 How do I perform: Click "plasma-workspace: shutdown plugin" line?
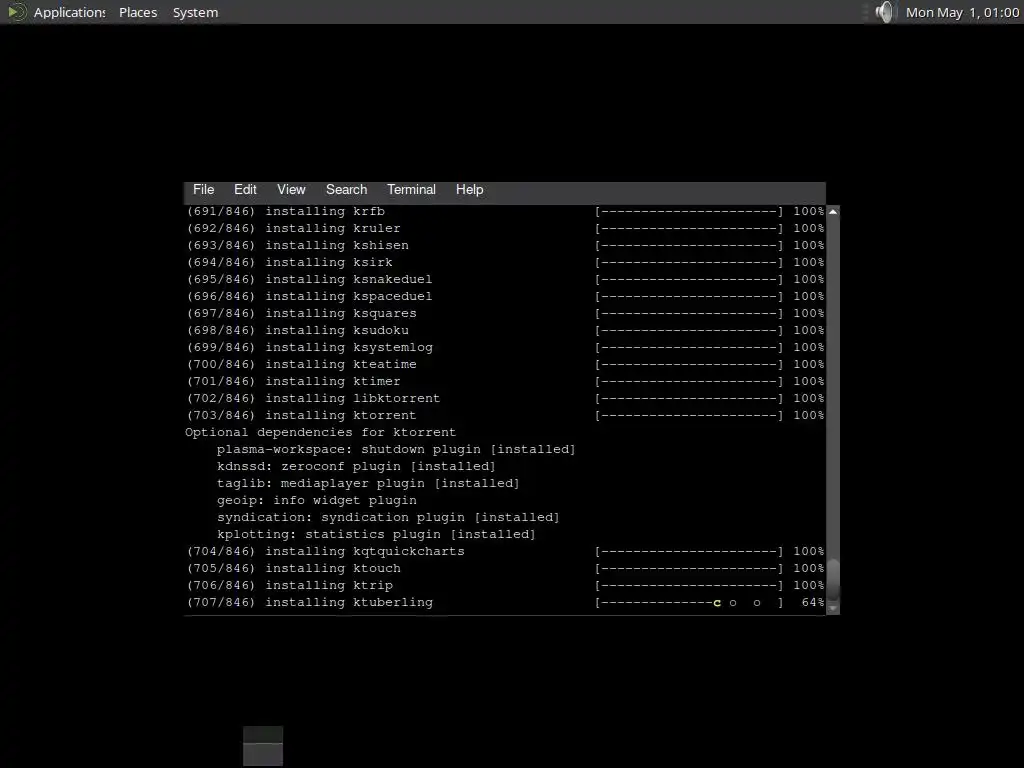pyautogui.click(x=396, y=449)
